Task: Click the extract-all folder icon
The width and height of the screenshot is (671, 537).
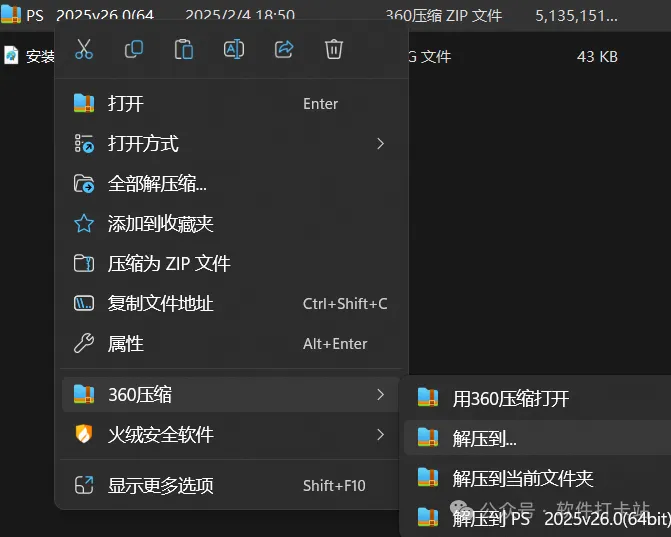Action: tap(84, 184)
